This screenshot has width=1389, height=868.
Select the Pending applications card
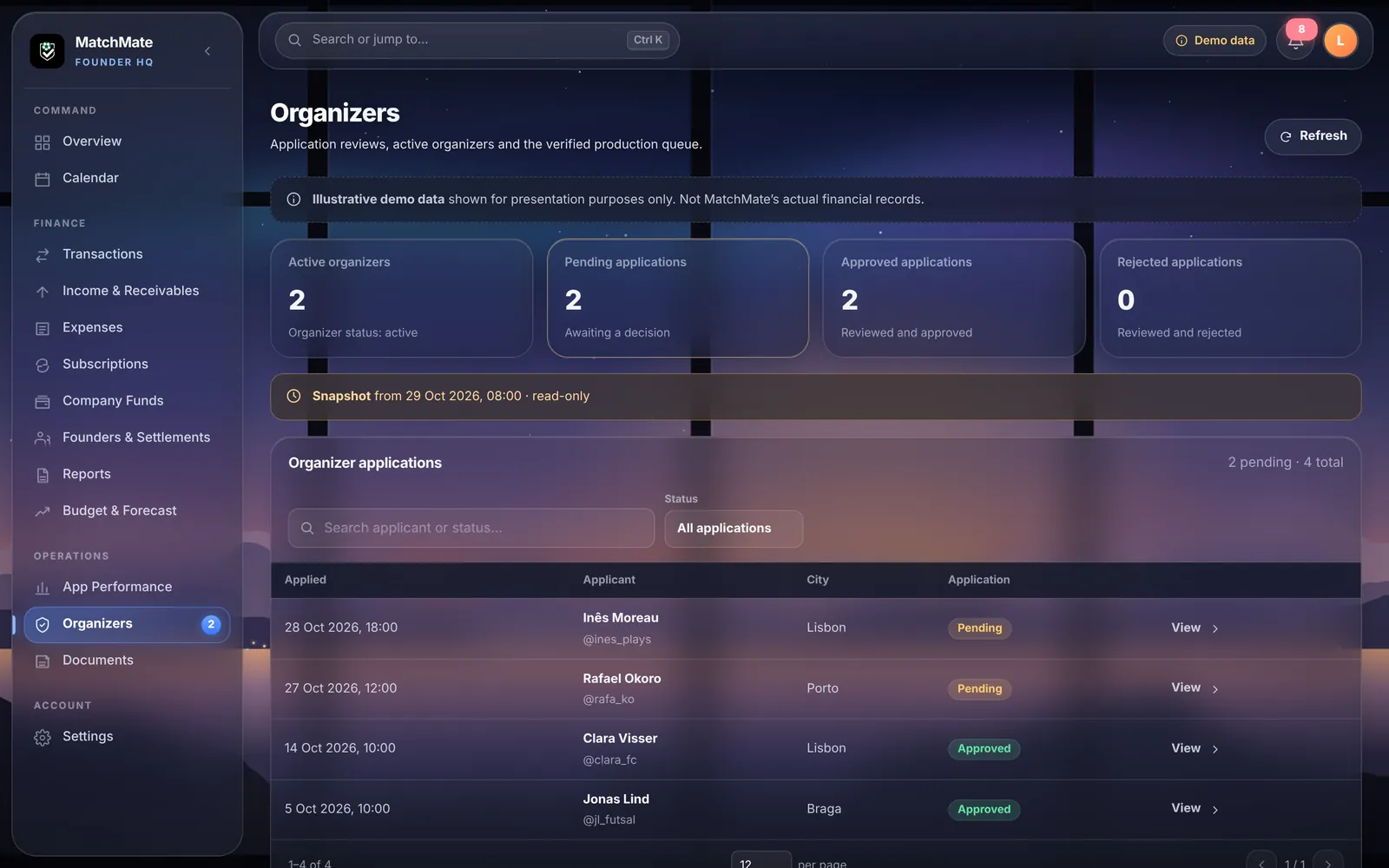click(677, 298)
